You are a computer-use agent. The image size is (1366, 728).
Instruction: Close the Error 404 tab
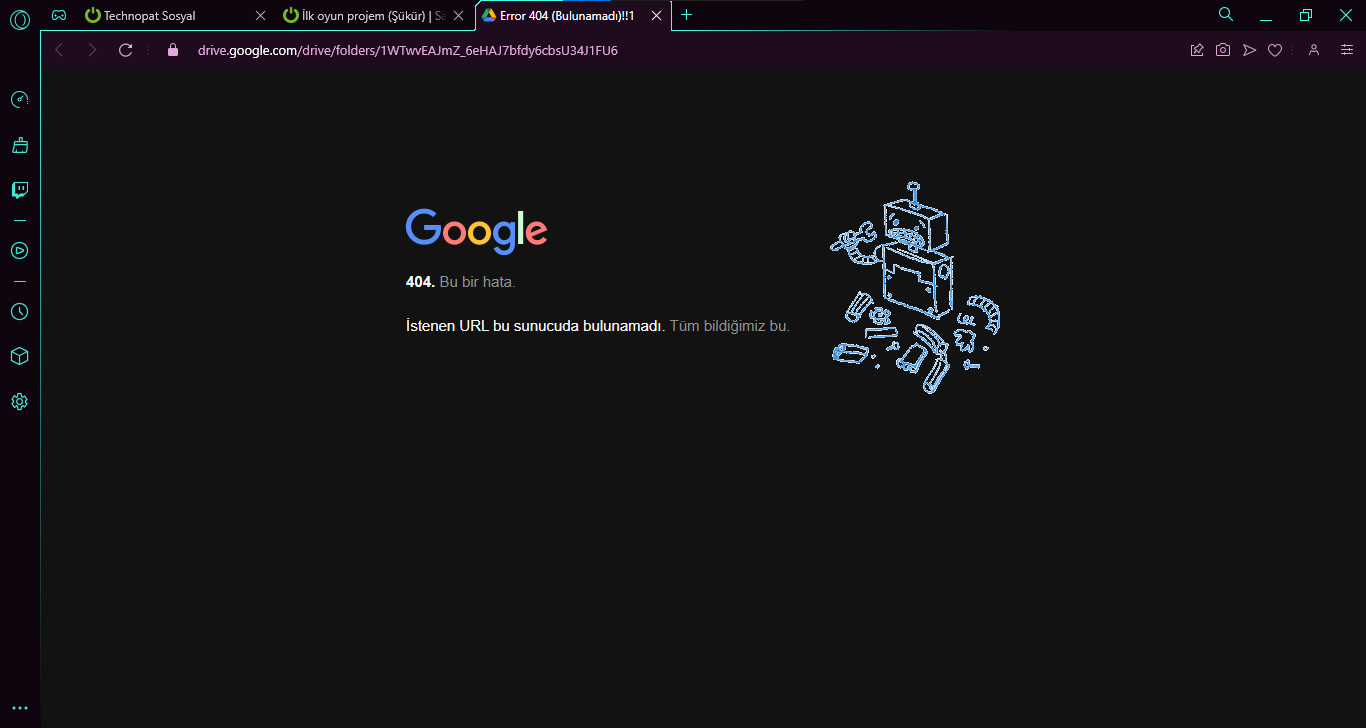[657, 16]
